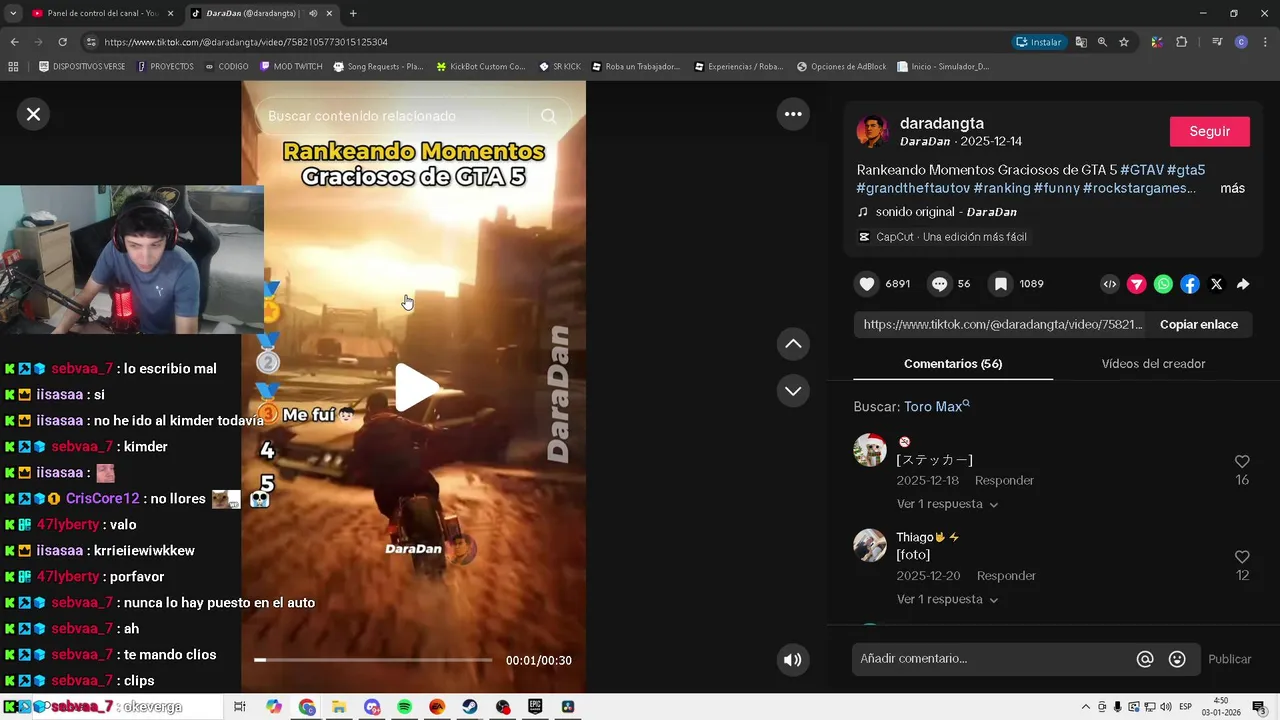Image resolution: width=1280 pixels, height=720 pixels.
Task: Expand Ver 1 respuesta under sticker comment
Action: [947, 504]
